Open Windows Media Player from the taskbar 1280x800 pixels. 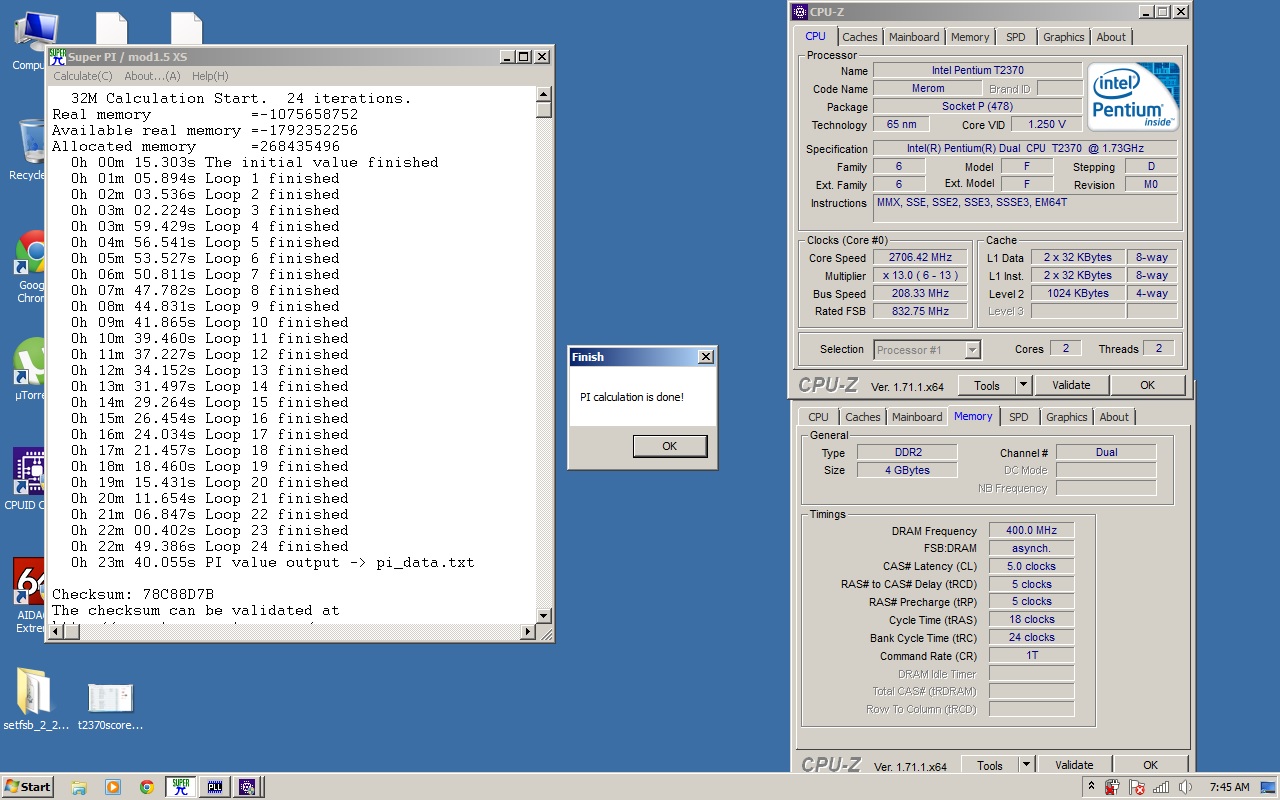coord(112,787)
